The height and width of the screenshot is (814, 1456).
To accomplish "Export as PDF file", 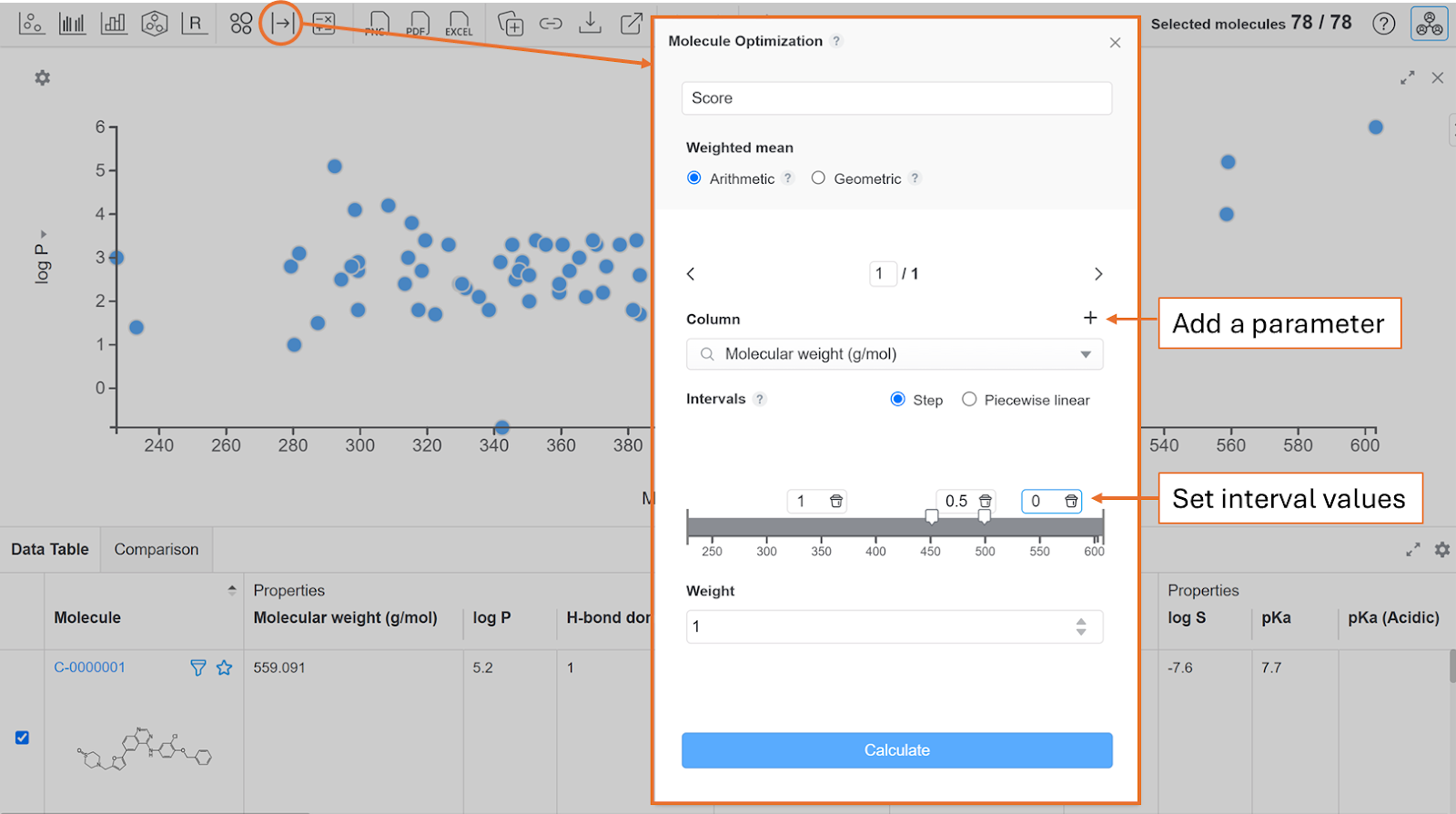I will (x=417, y=24).
